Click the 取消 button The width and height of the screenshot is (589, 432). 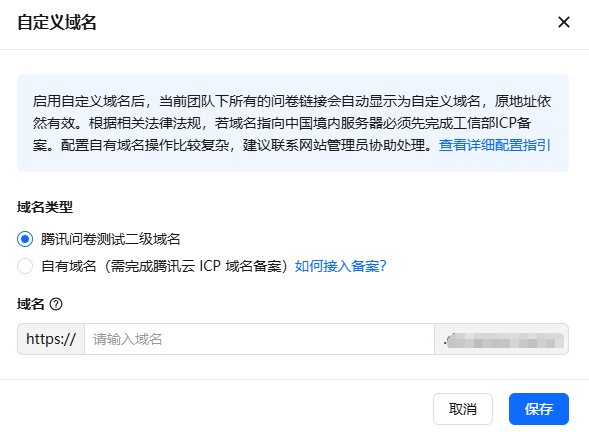tap(463, 409)
